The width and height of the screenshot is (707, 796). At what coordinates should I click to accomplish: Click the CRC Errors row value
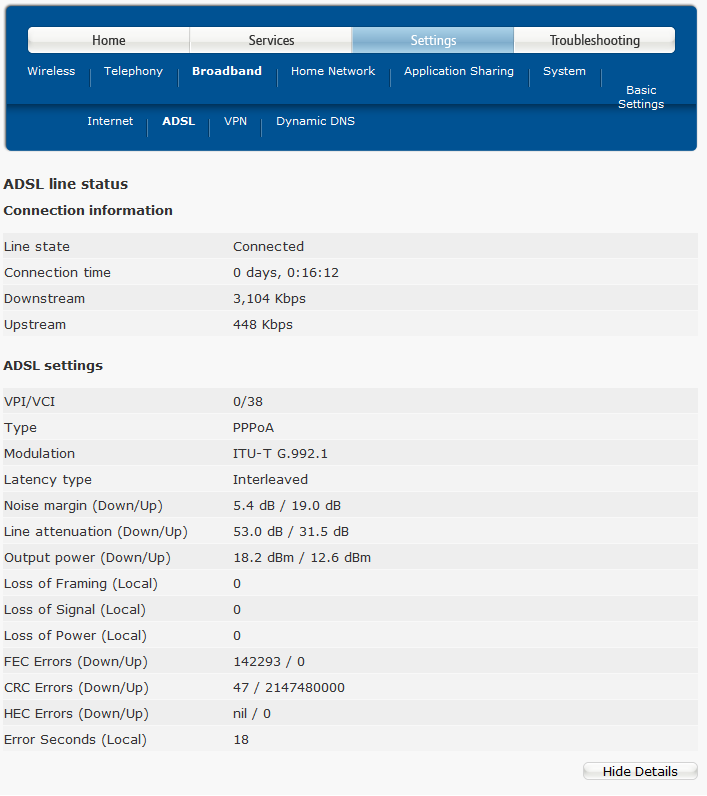289,688
